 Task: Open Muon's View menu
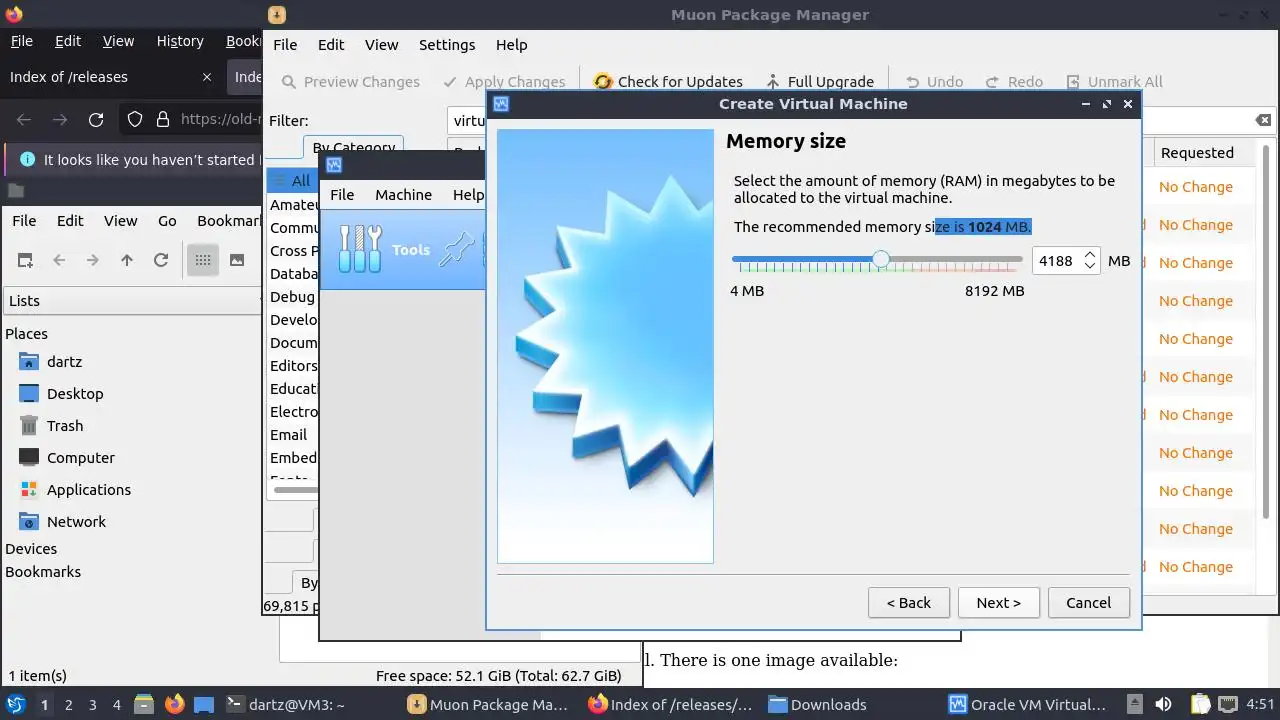tap(381, 45)
